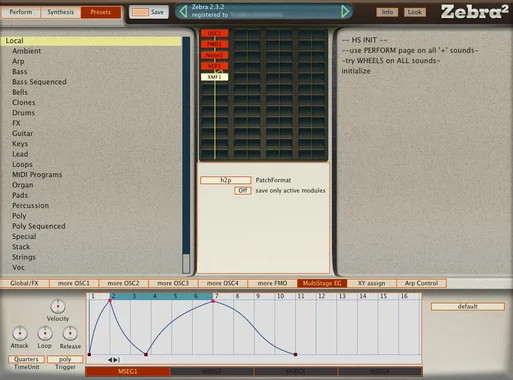This screenshot has width=513, height=380.
Task: Select the MSEG3 envelope tab
Action: 296,371
